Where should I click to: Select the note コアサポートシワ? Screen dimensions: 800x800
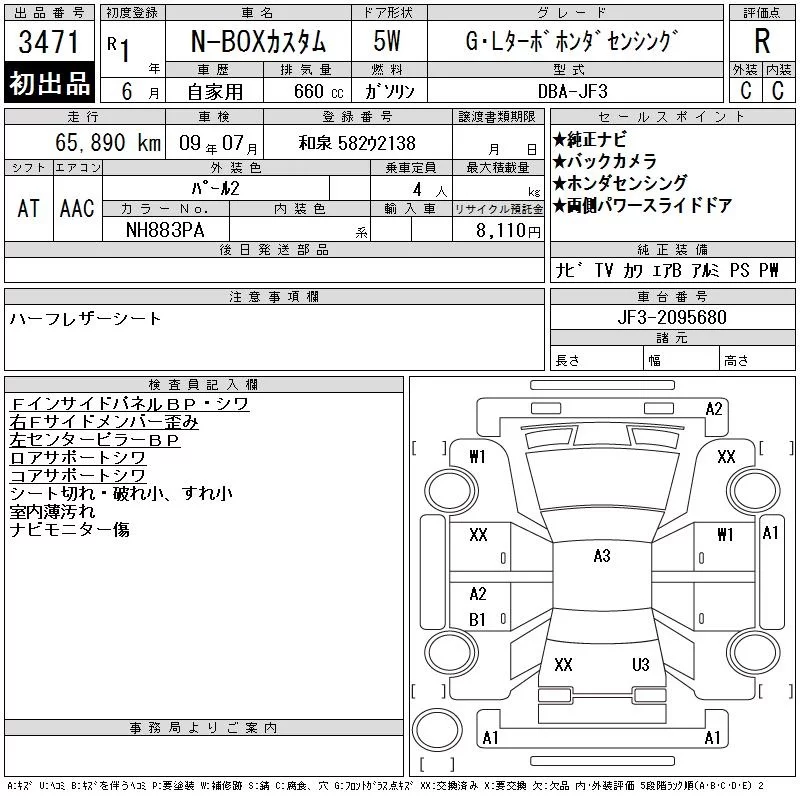click(x=78, y=476)
